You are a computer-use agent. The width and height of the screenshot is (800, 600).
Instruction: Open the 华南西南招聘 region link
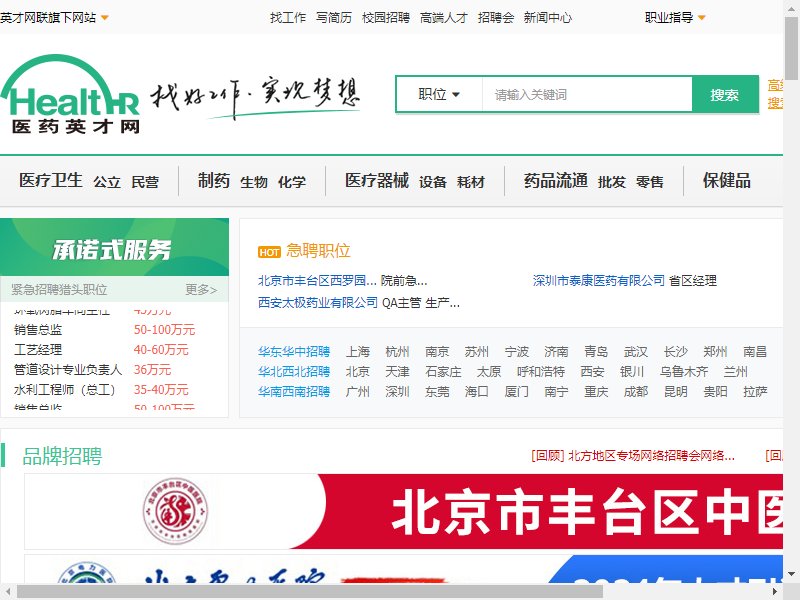click(294, 391)
